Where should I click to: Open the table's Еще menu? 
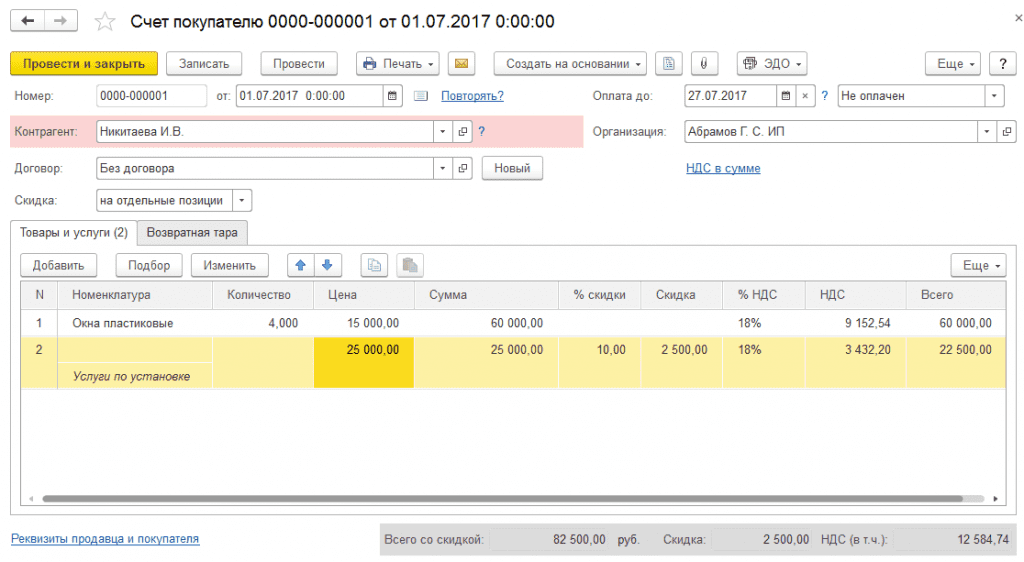pos(978,265)
